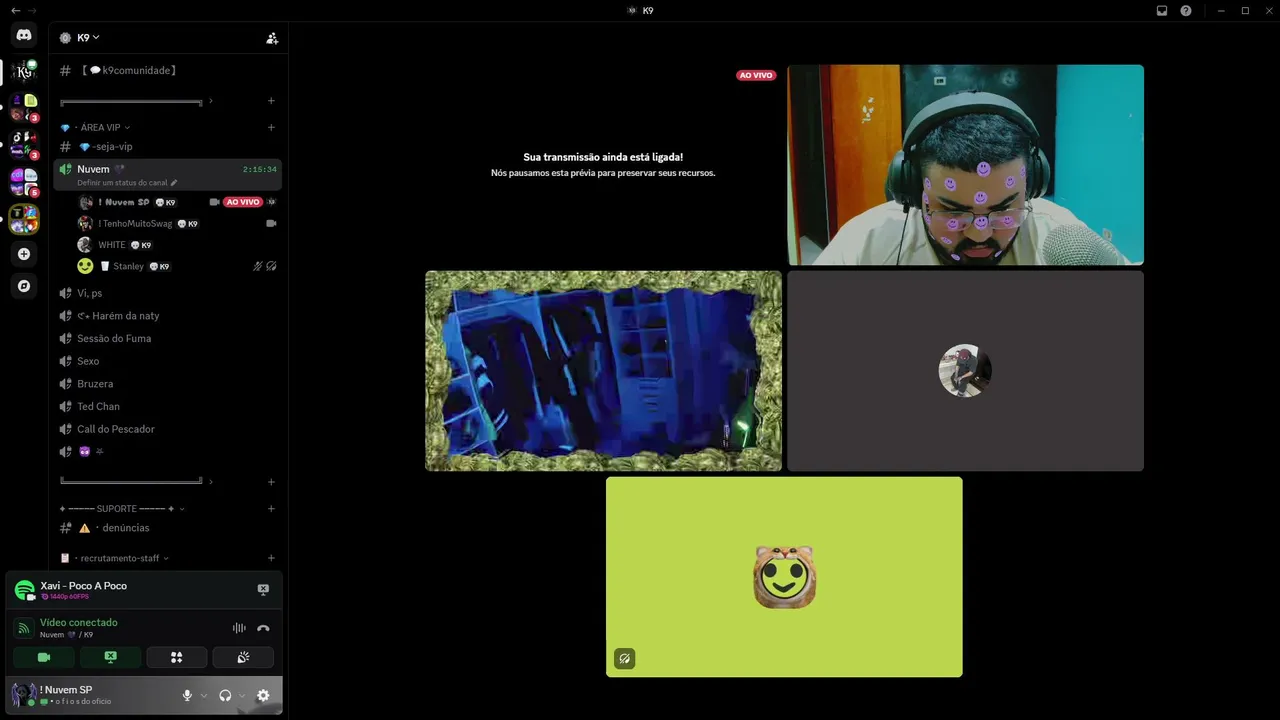Open voice connection signal info icon
The width and height of the screenshot is (1280, 720).
[24, 628]
